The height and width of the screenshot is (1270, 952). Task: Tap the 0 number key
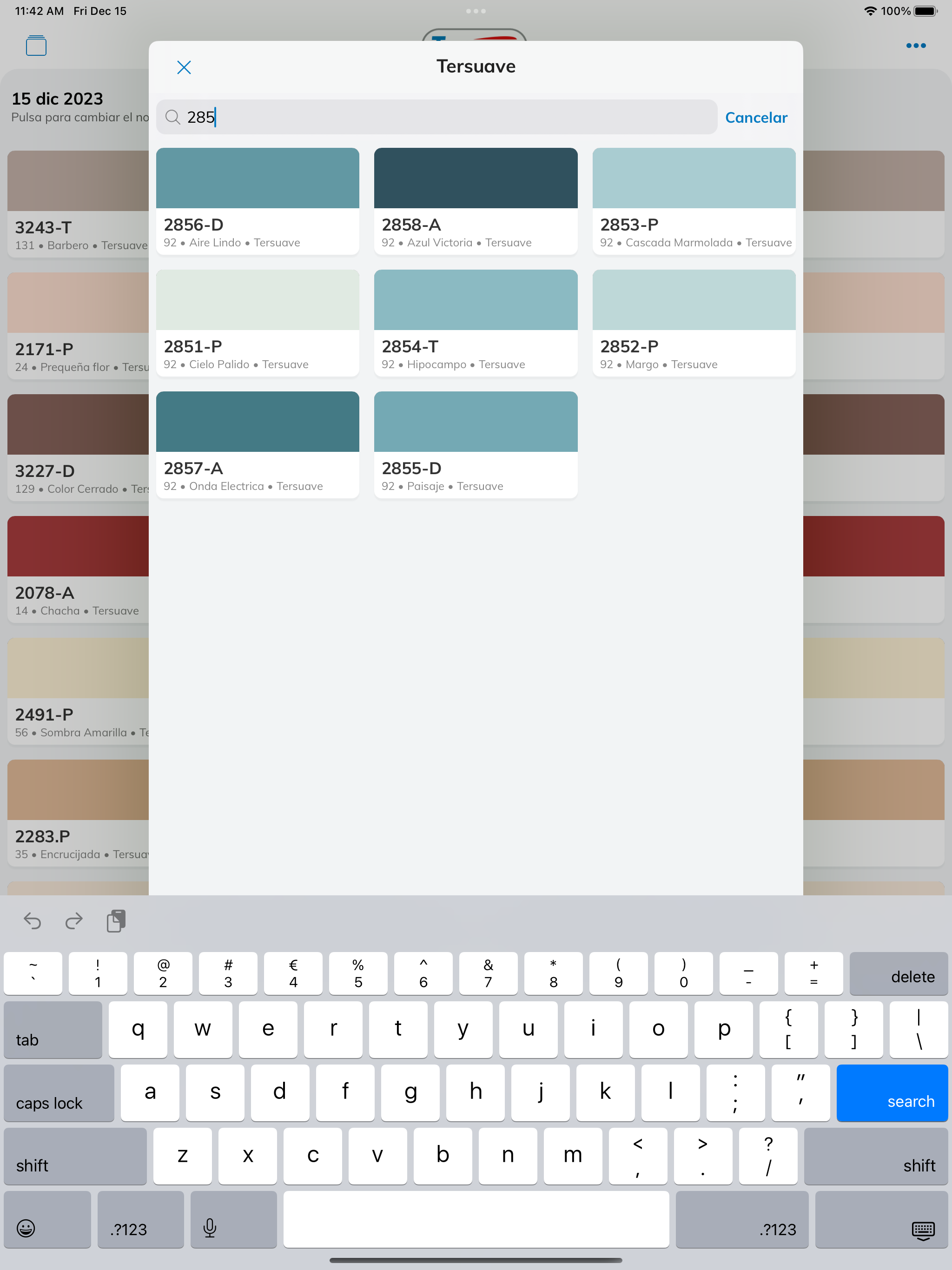click(683, 973)
